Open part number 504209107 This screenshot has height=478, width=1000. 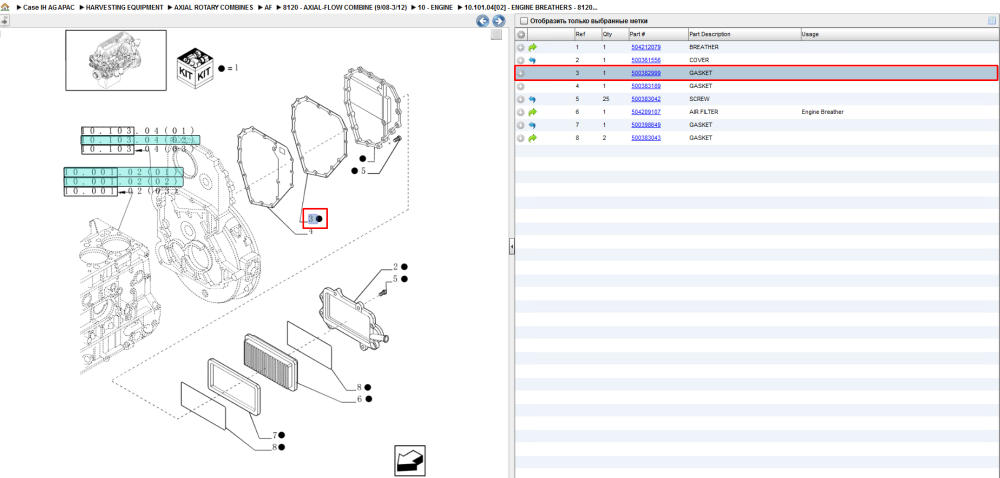pos(645,112)
